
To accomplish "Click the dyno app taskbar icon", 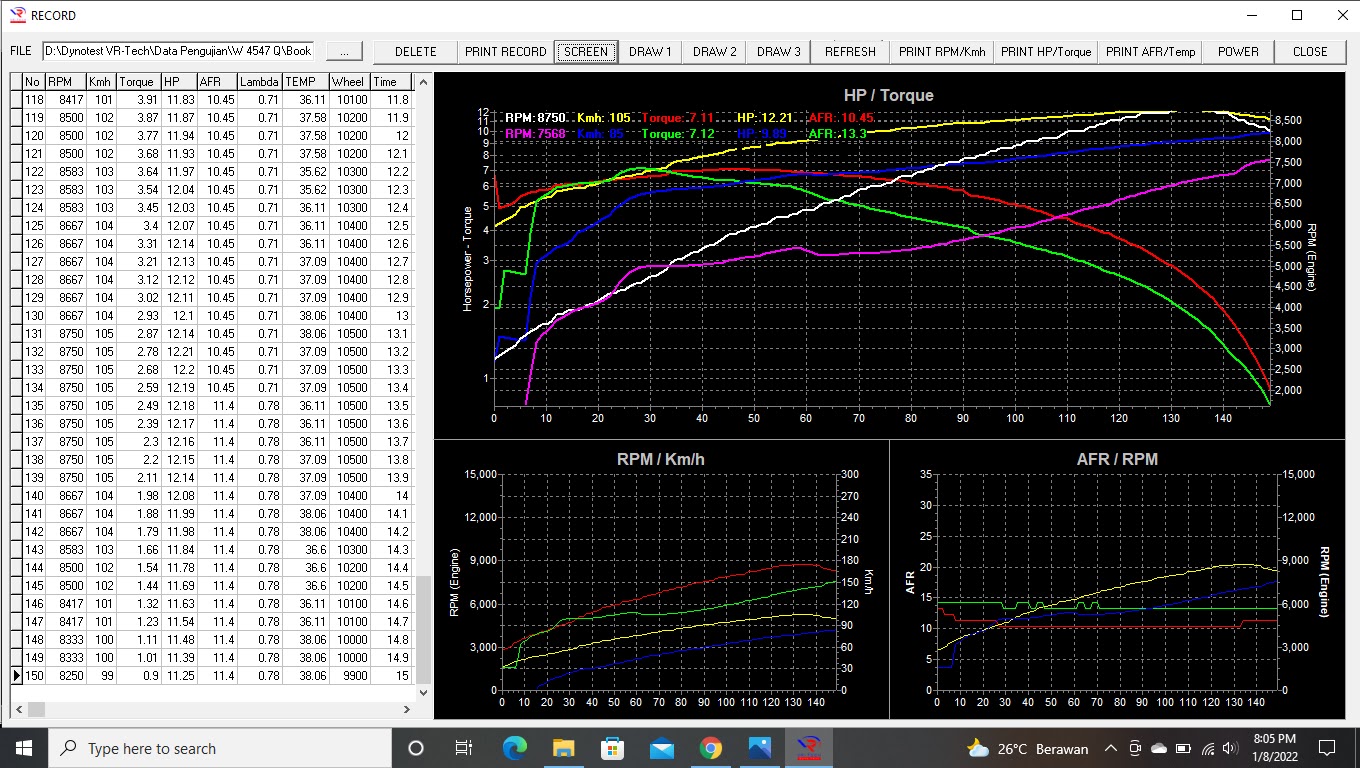I will click(x=808, y=748).
